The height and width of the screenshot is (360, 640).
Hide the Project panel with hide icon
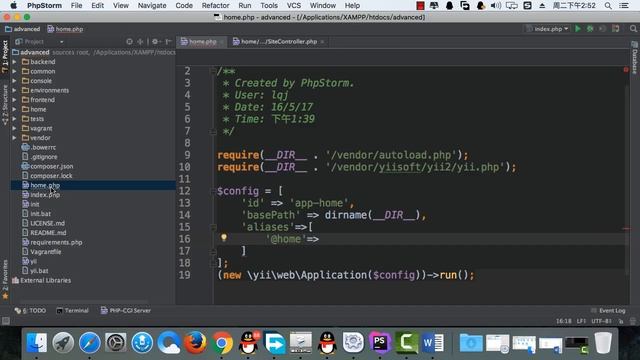tap(168, 42)
